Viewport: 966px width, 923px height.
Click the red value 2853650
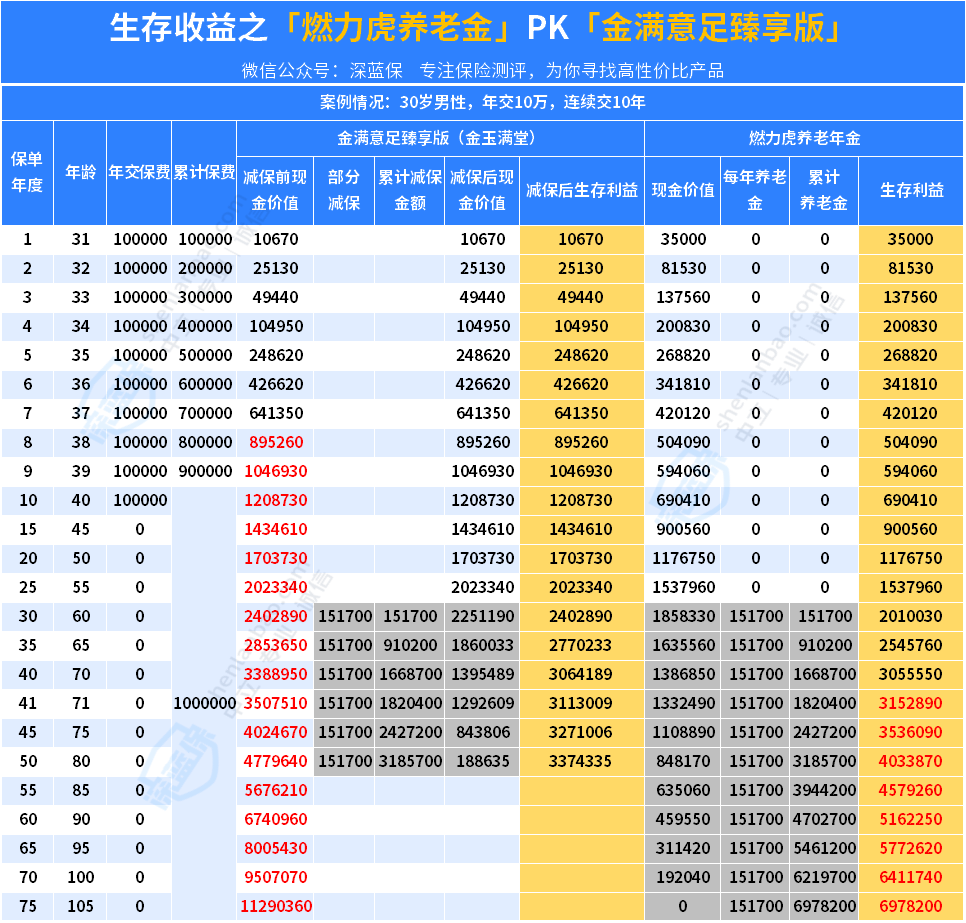[275, 645]
